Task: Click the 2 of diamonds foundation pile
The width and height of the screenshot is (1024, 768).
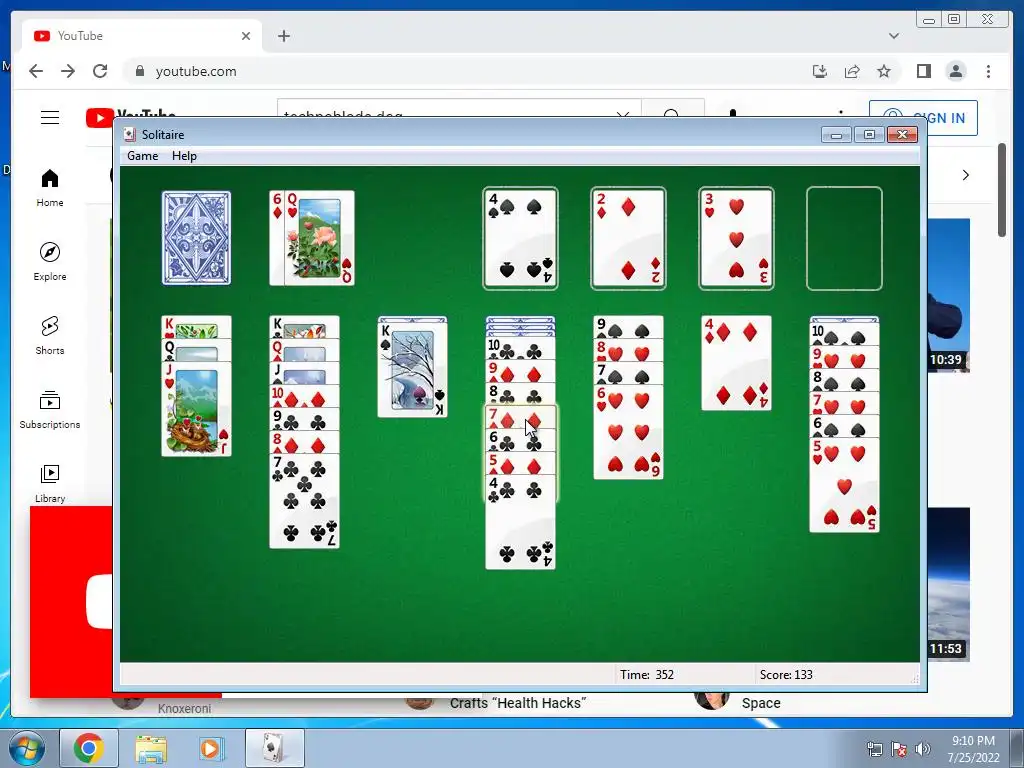Action: pos(628,238)
